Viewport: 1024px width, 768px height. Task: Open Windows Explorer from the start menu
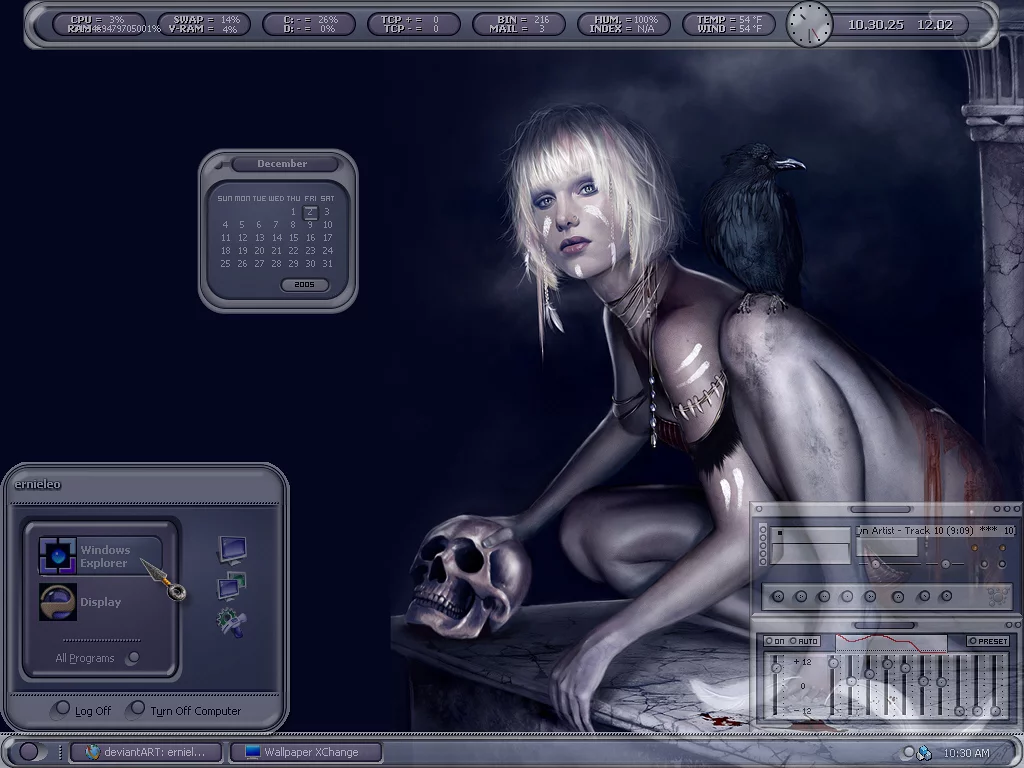pos(99,556)
